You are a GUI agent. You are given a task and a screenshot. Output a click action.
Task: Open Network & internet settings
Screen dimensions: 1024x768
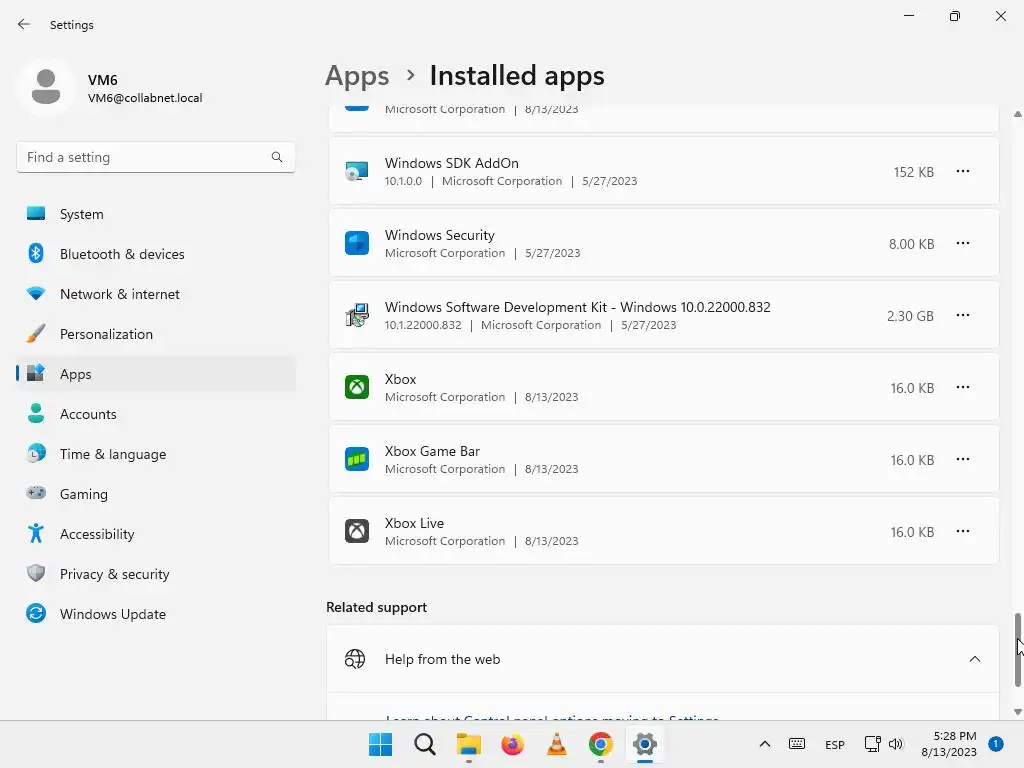156,294
